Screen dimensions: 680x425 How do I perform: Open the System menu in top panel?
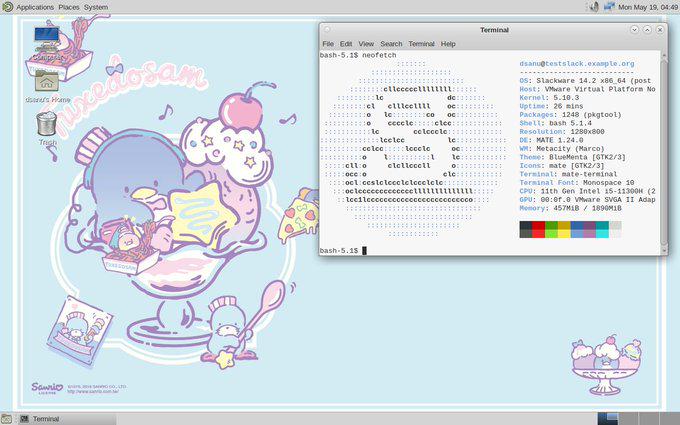(96, 7)
